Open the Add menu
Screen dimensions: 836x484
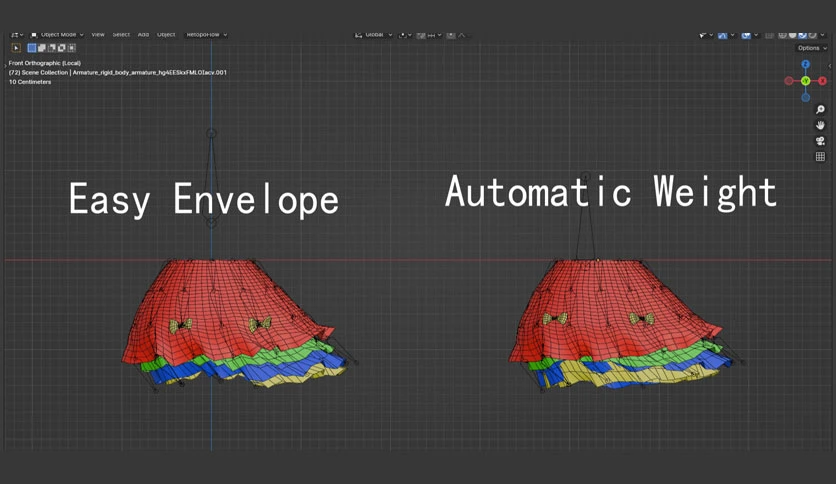pos(143,35)
